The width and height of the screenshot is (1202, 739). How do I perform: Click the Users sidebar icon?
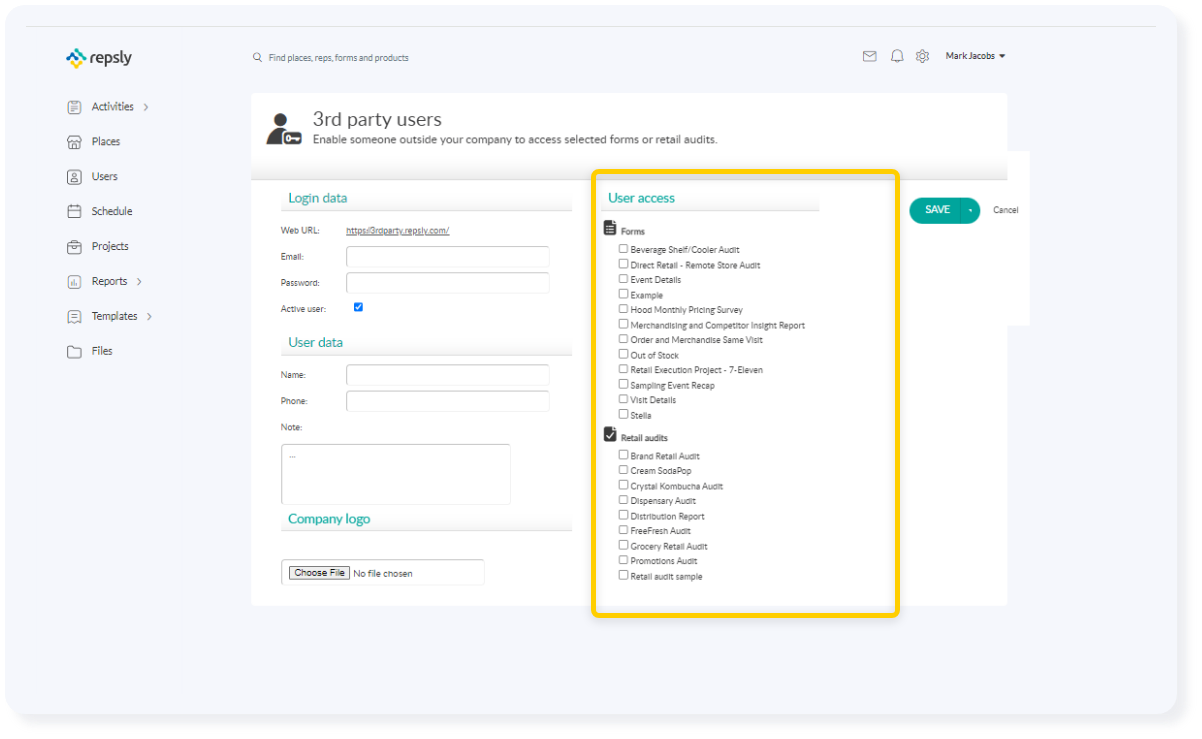click(74, 177)
